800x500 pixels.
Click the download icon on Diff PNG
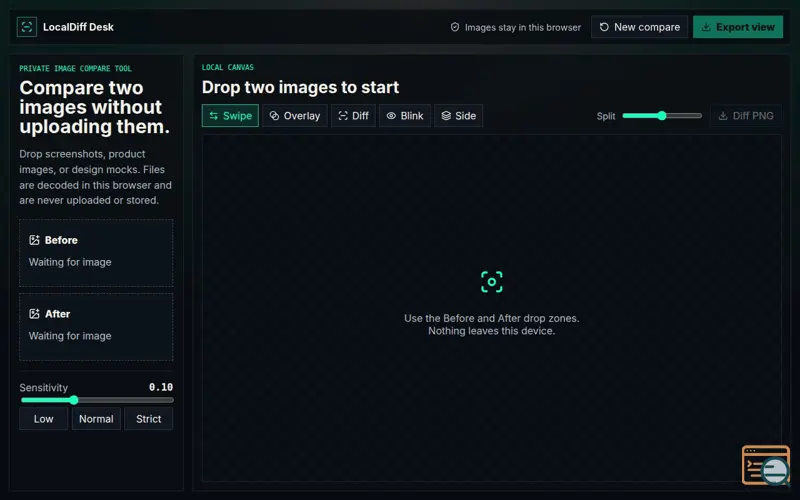coord(723,116)
